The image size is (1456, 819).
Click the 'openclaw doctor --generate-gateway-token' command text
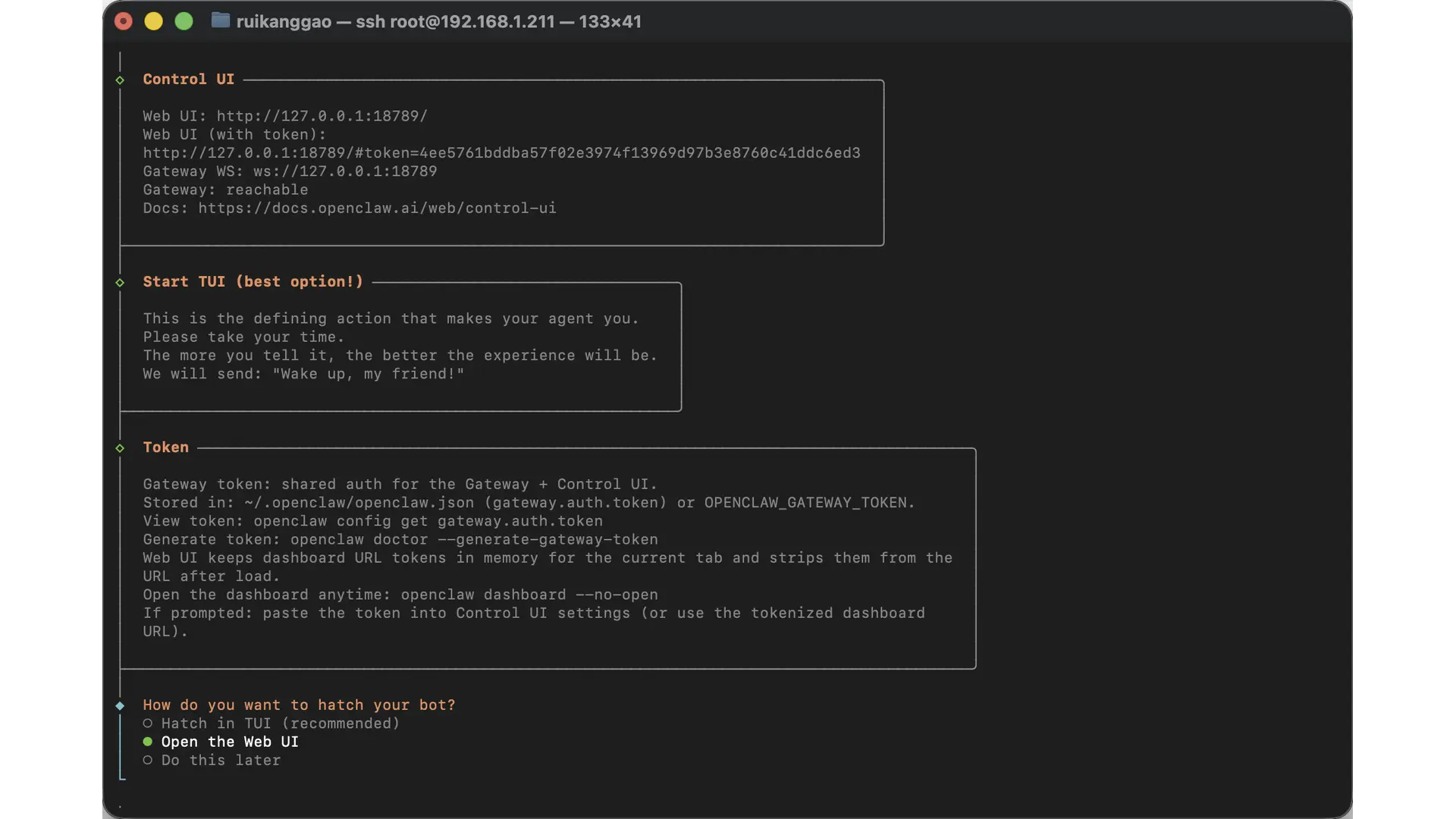[x=474, y=539]
